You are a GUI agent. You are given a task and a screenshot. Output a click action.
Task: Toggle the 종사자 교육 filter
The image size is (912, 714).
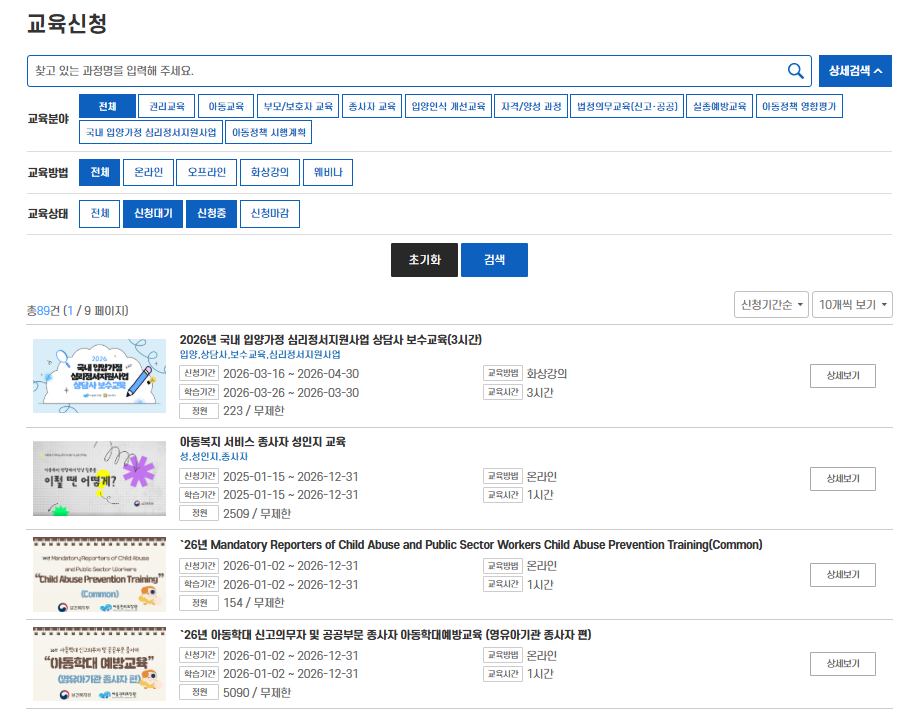(372, 106)
